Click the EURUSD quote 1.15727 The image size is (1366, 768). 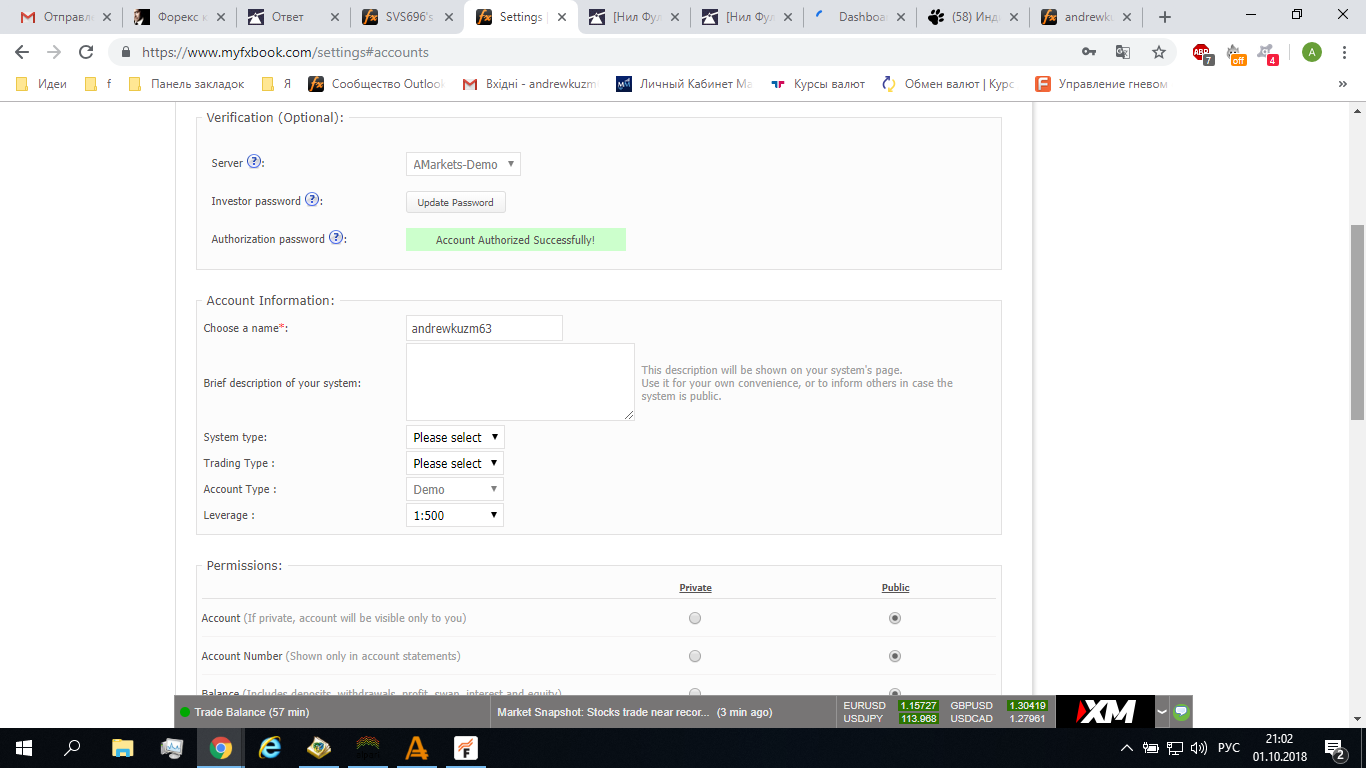coord(918,705)
